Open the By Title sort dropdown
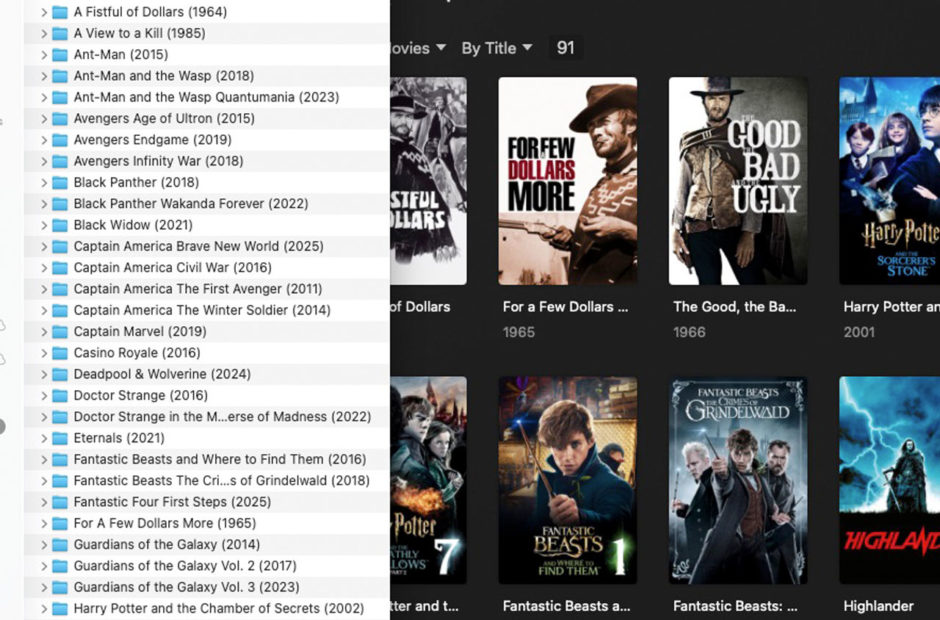Screen dimensions: 940x620 tap(496, 48)
